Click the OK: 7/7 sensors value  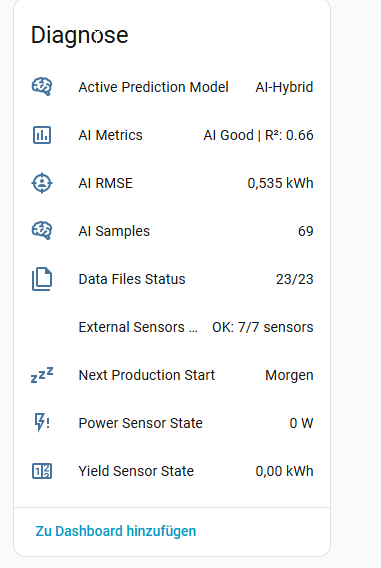[263, 327]
